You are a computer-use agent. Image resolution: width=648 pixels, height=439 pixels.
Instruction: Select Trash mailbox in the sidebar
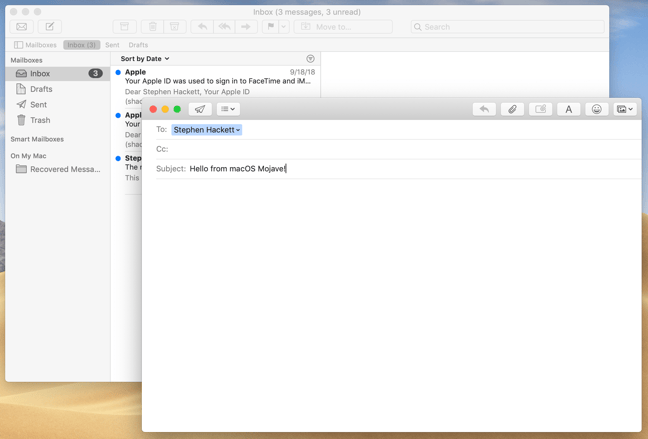pyautogui.click(x=58, y=120)
